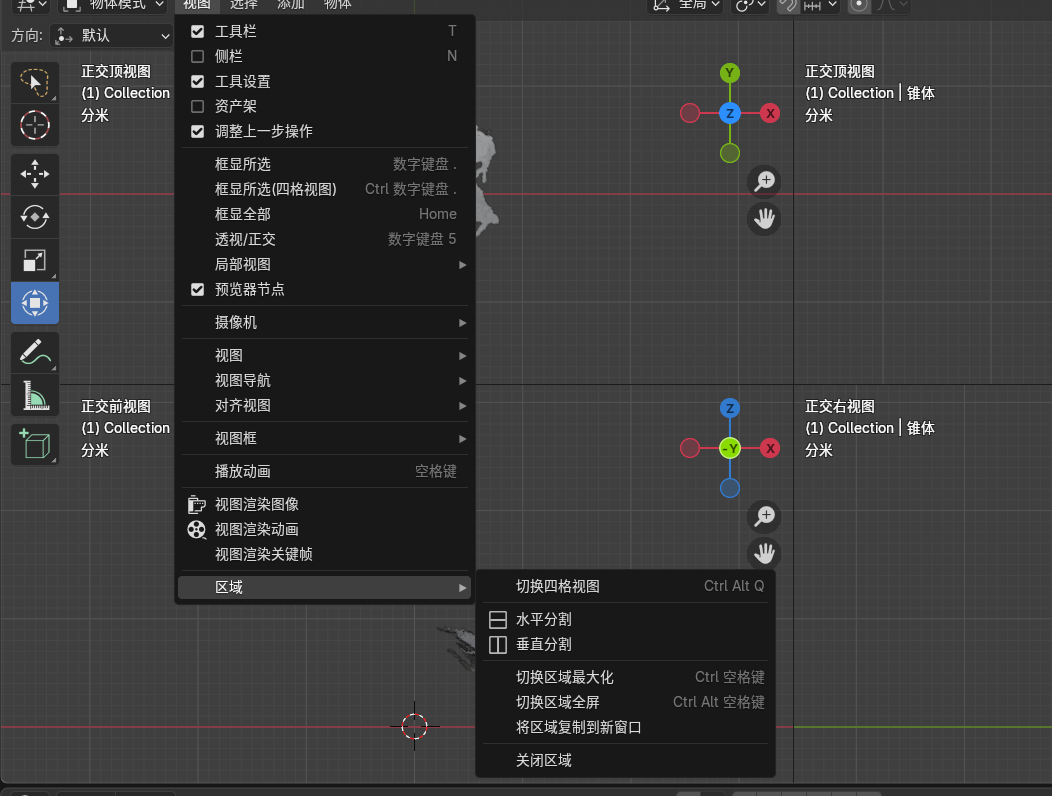Choose 切换区域最大化 in submenu
This screenshot has width=1052, height=796.
pos(625,677)
